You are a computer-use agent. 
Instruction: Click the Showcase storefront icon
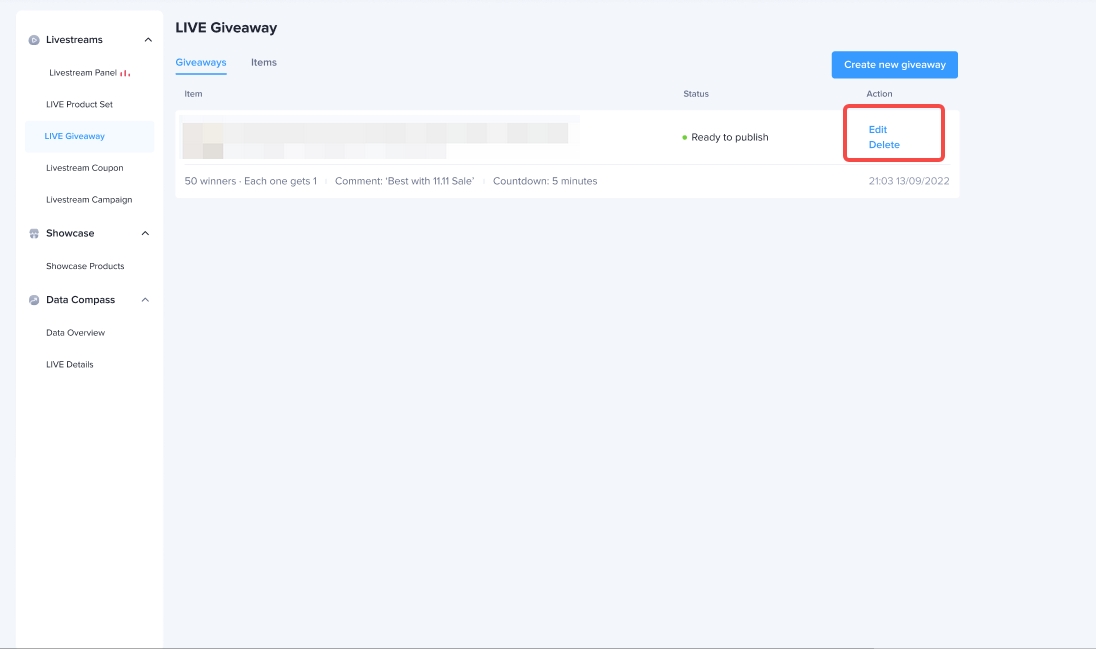pos(34,234)
